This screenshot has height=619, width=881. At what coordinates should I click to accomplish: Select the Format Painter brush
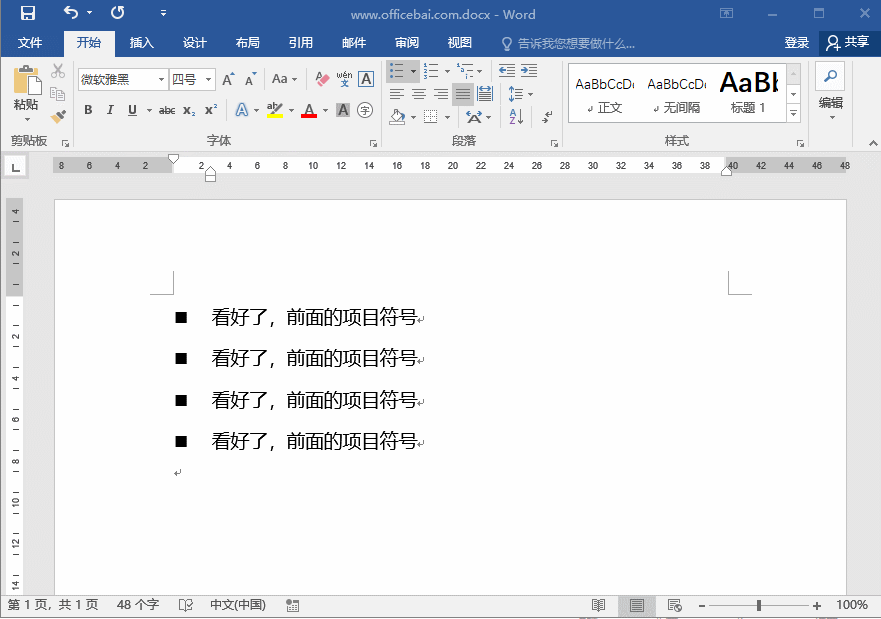point(58,116)
